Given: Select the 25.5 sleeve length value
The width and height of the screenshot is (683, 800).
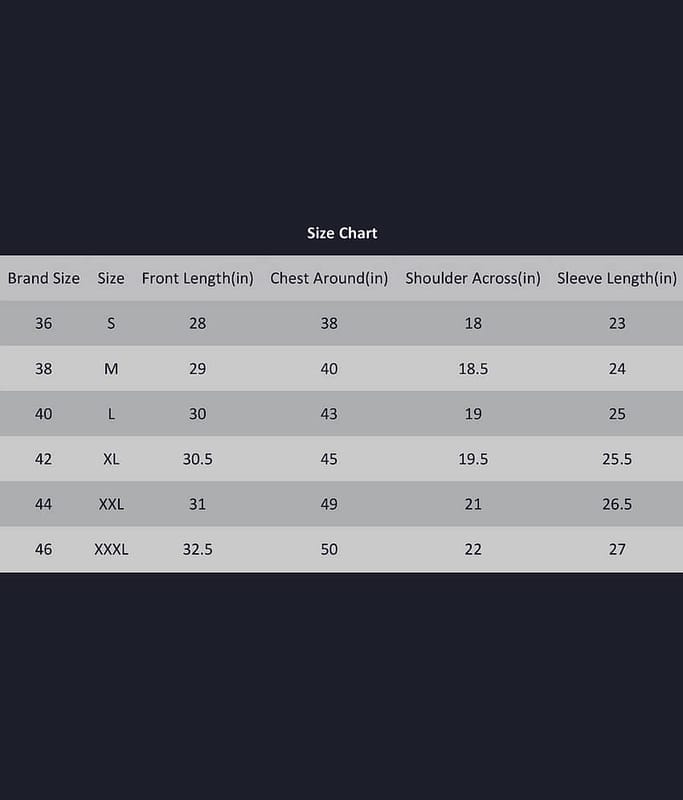Looking at the screenshot, I should [617, 459].
